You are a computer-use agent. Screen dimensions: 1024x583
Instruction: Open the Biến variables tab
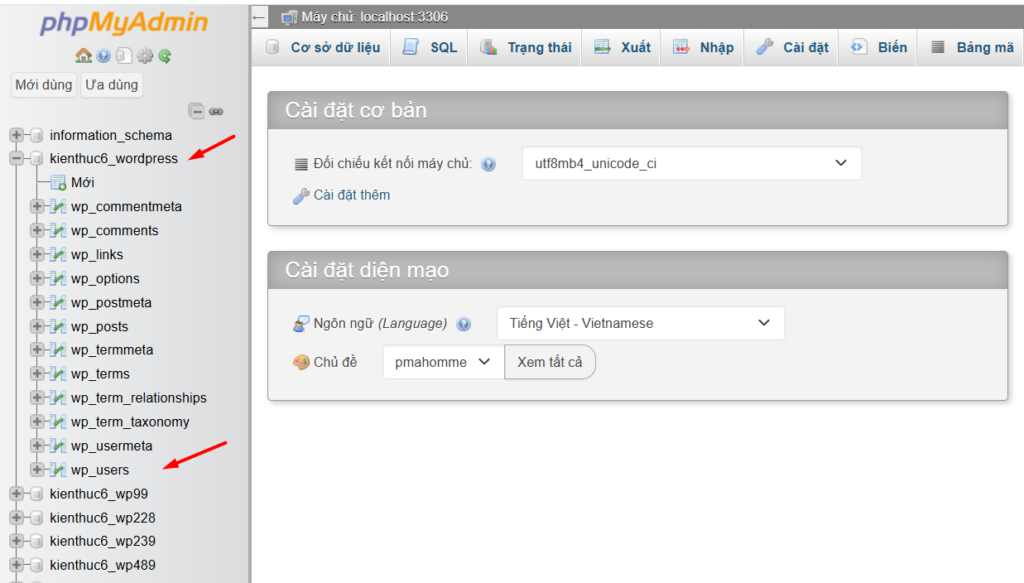878,48
